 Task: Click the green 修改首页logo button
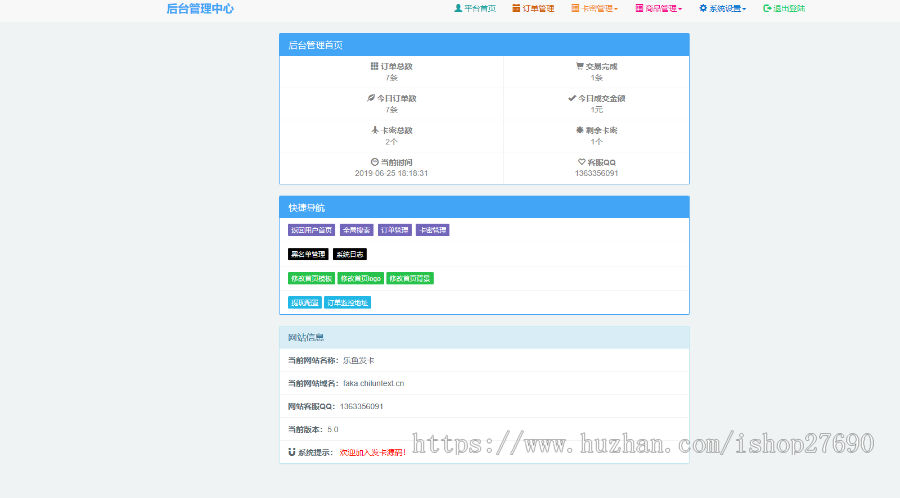click(360, 278)
